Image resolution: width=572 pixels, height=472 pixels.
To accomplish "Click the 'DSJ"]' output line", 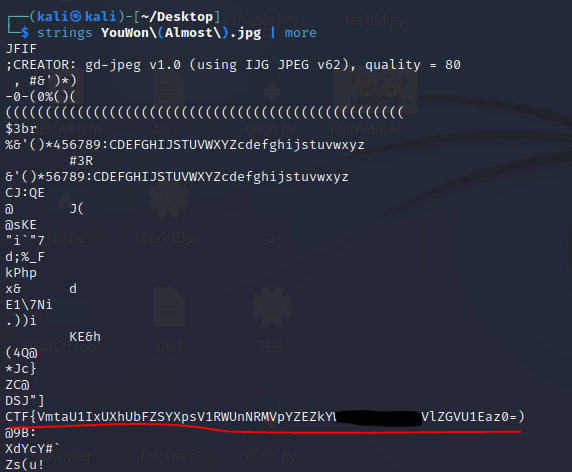I will tap(25, 401).
